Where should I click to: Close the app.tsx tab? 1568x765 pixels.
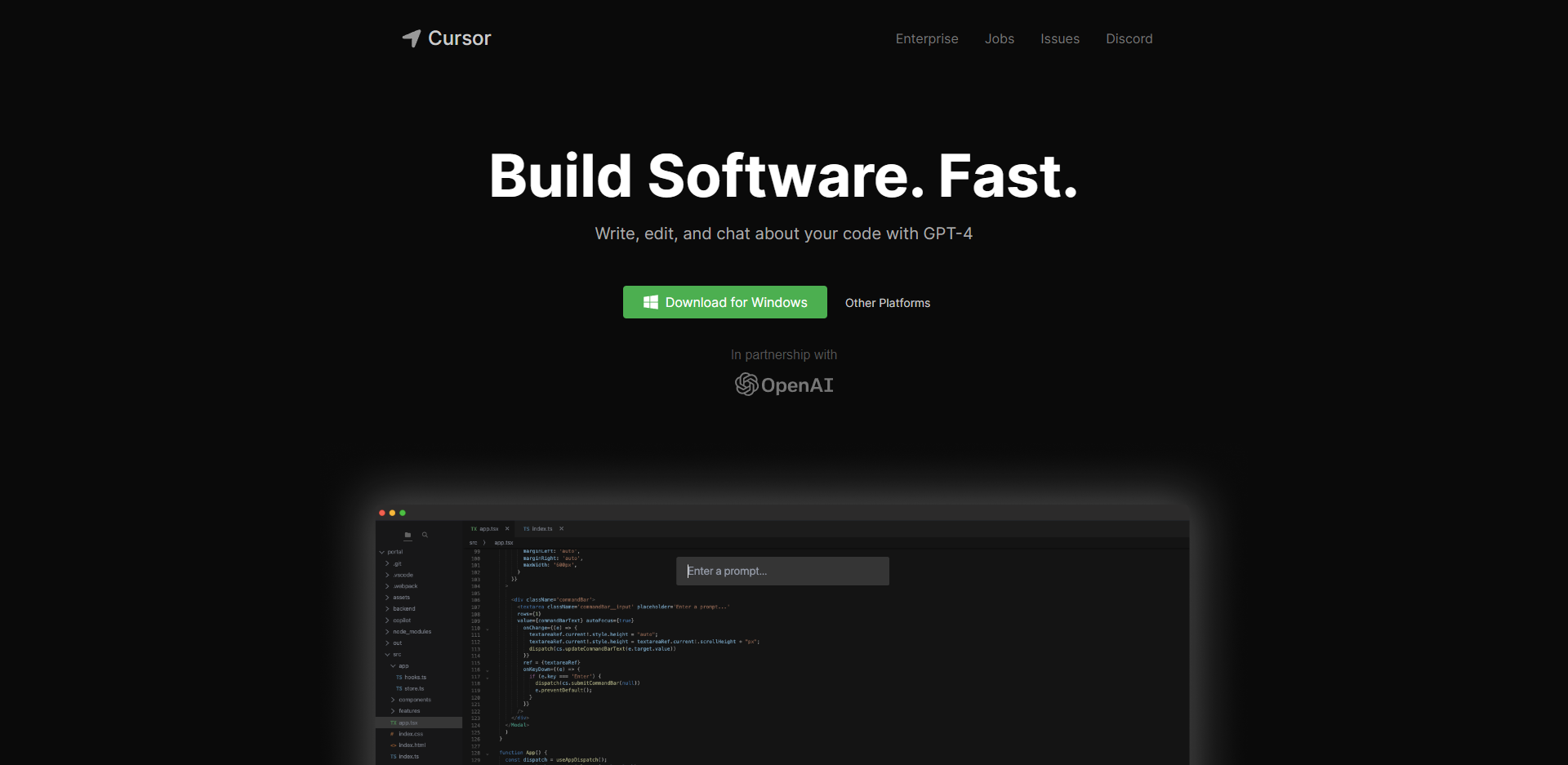click(507, 529)
